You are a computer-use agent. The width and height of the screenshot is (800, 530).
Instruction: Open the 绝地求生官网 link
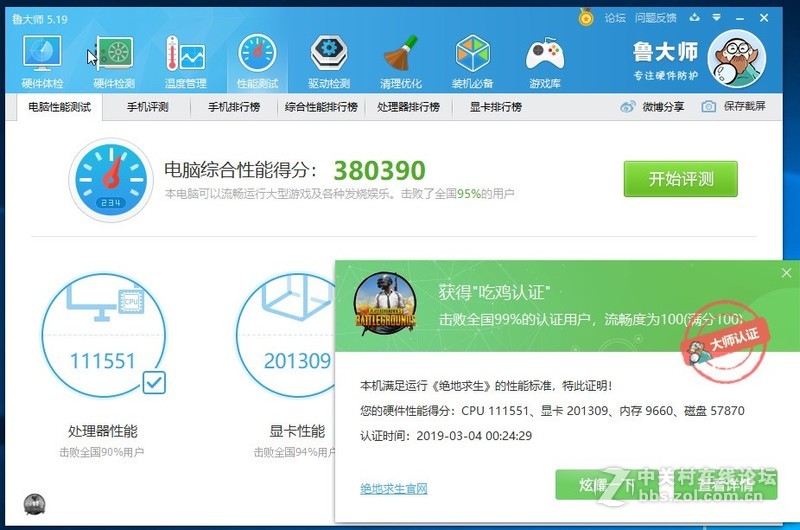[394, 489]
